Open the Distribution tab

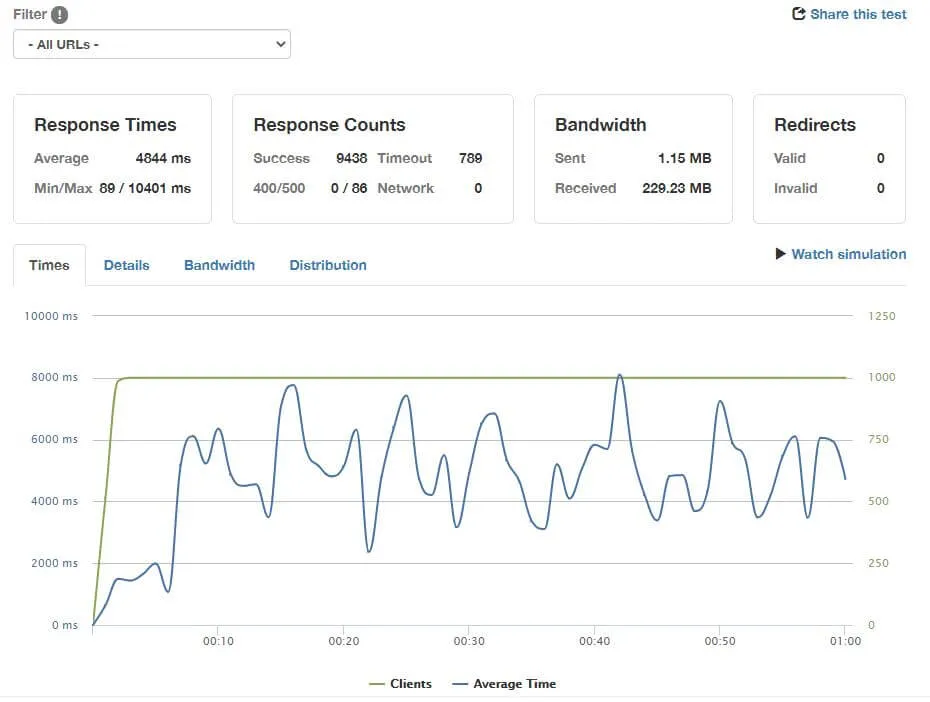pyautogui.click(x=328, y=265)
